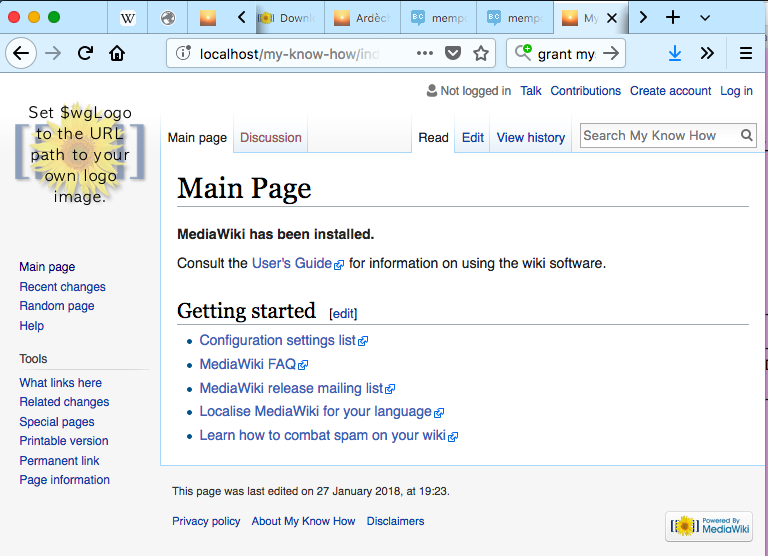Click the Getting started edit link
768x556 pixels.
click(343, 314)
